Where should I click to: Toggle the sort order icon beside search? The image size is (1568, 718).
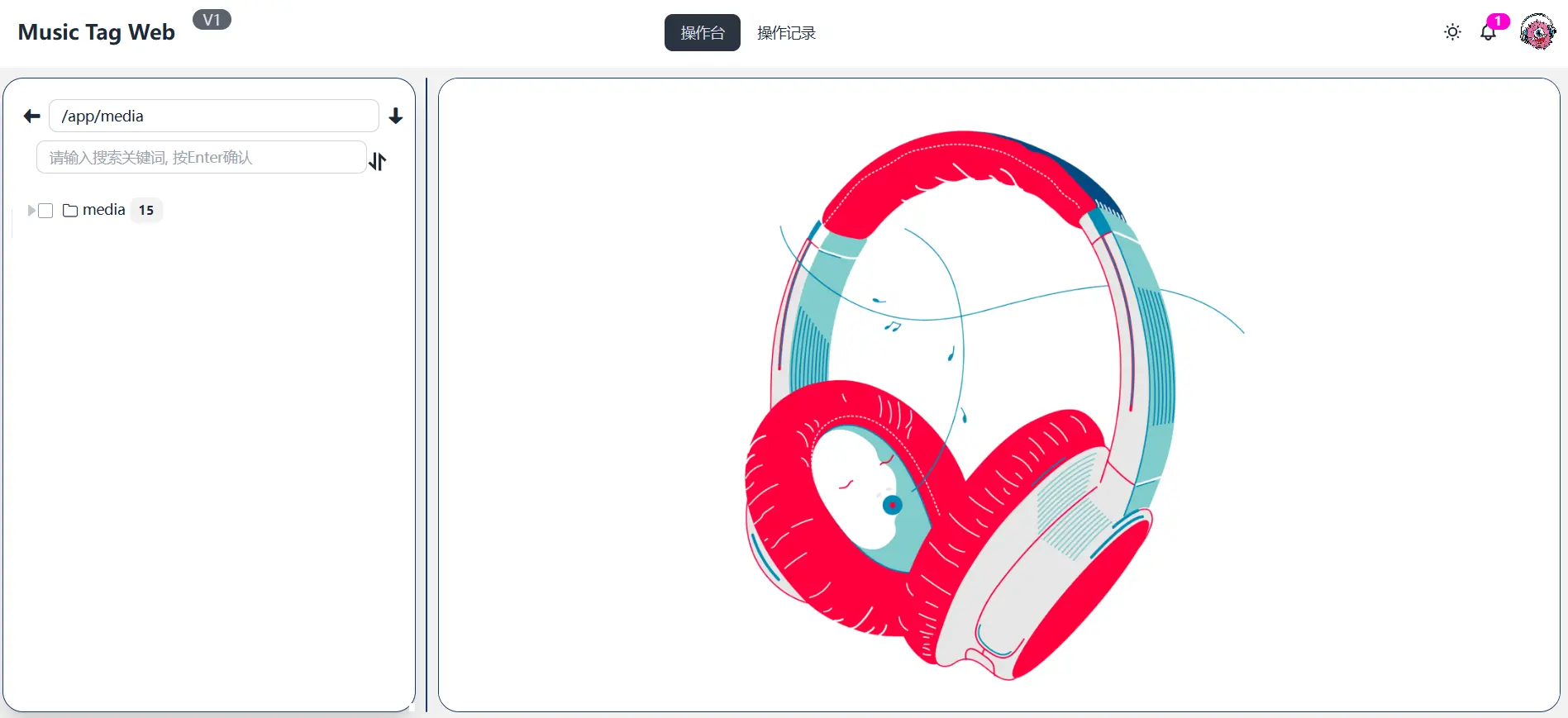pyautogui.click(x=378, y=161)
